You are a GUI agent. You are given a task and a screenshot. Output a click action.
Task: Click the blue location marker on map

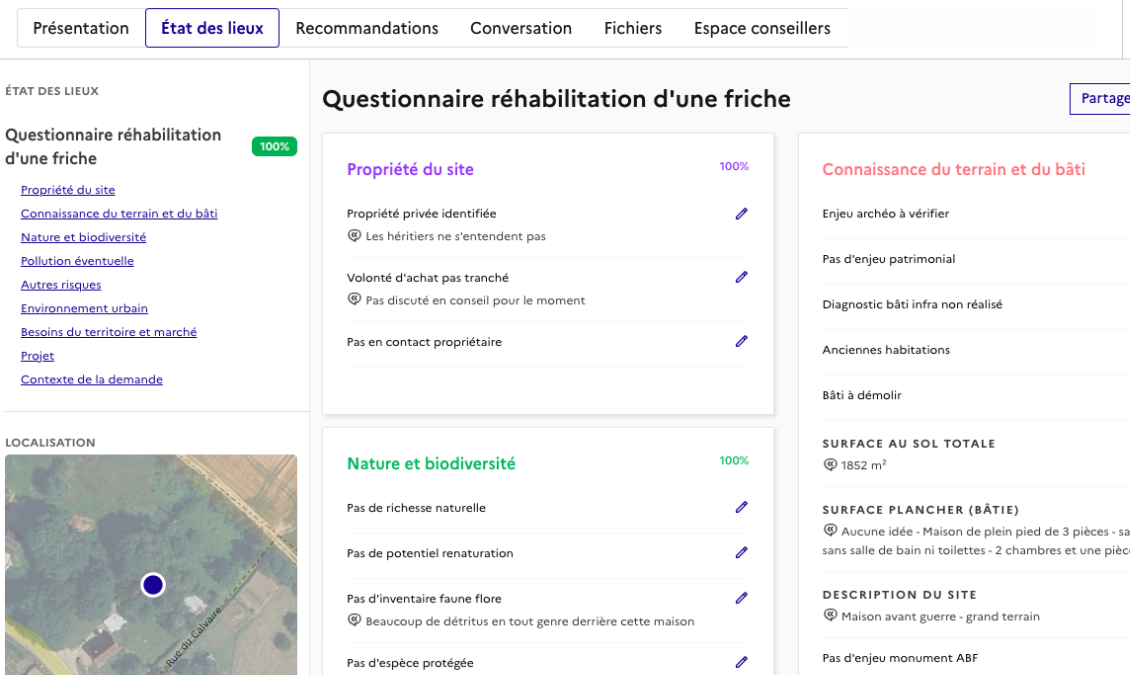pos(153,585)
